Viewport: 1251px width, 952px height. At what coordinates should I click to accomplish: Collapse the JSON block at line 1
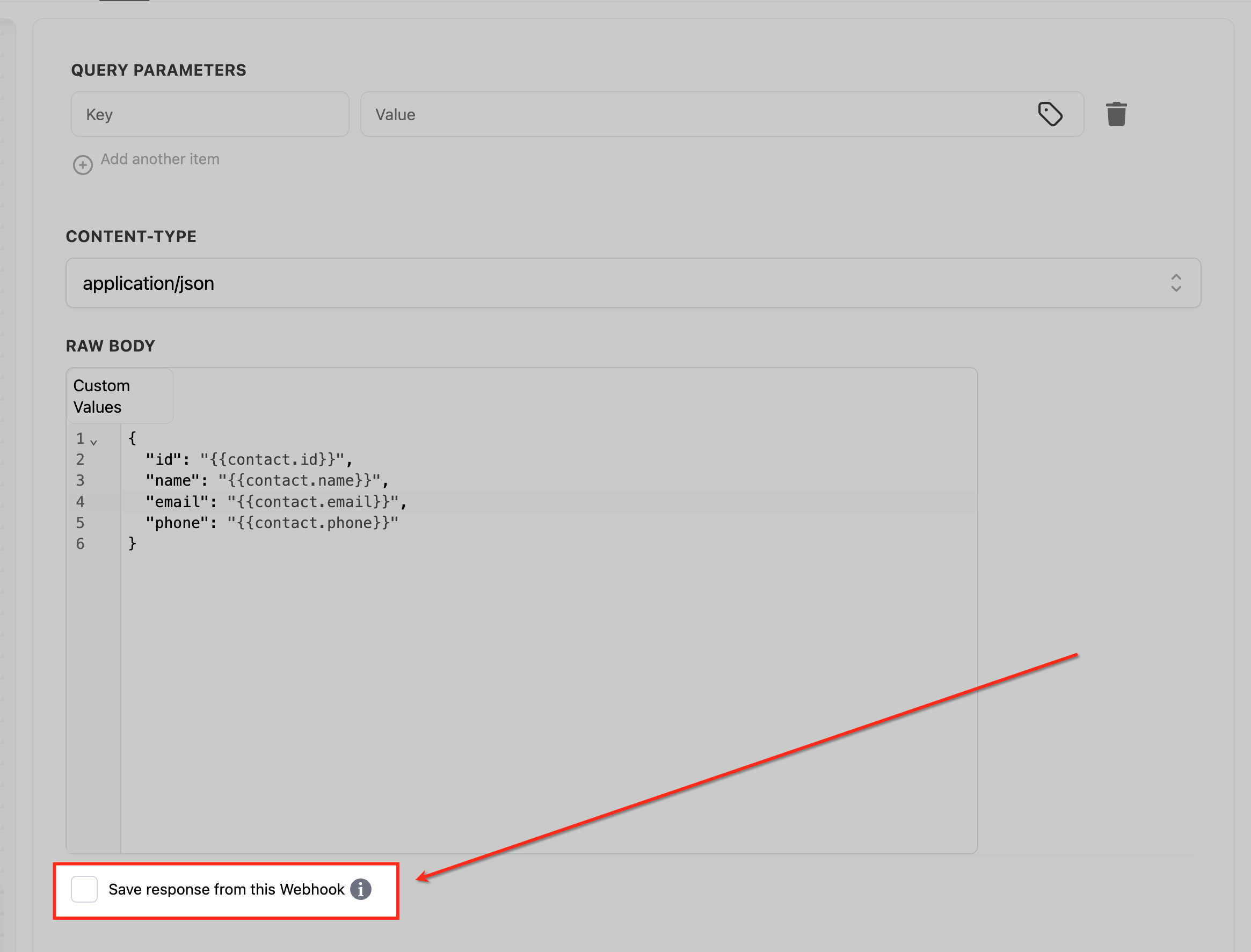pyautogui.click(x=94, y=442)
